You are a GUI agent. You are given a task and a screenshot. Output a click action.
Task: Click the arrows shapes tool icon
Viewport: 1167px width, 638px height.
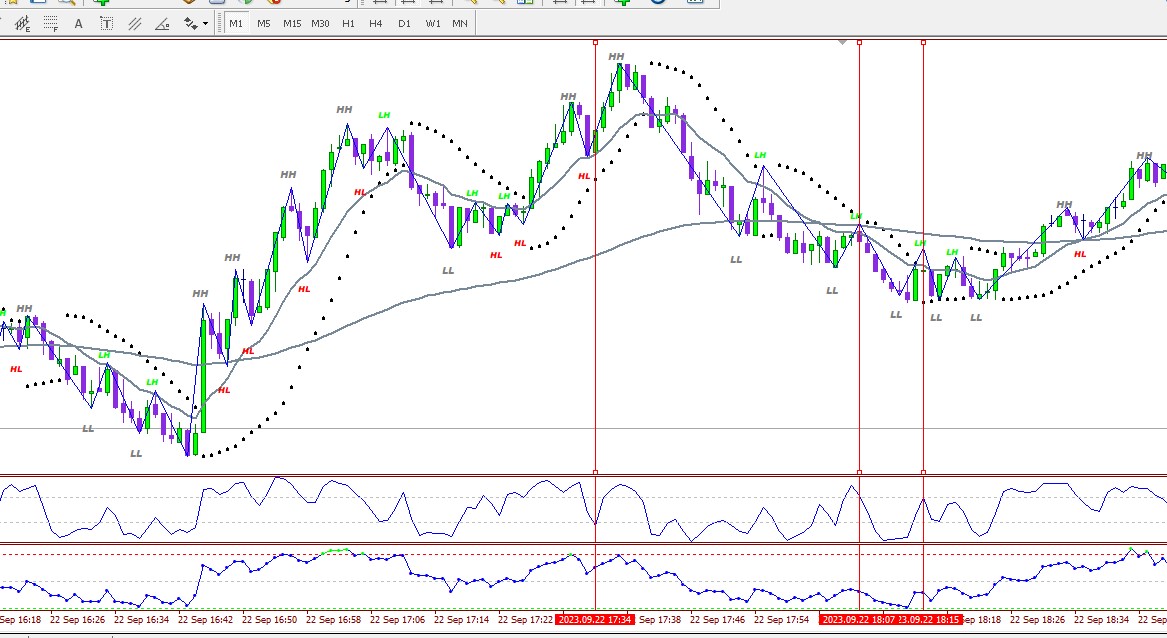pos(191,24)
